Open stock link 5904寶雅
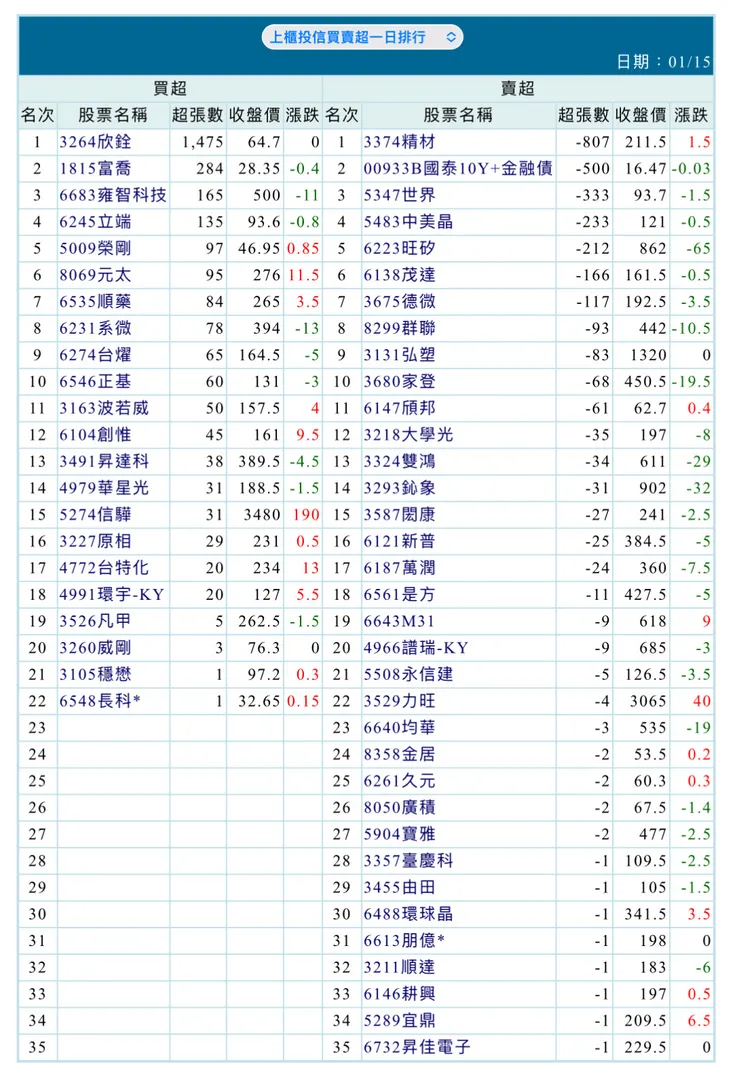The width and height of the screenshot is (740, 1086). pos(400,835)
